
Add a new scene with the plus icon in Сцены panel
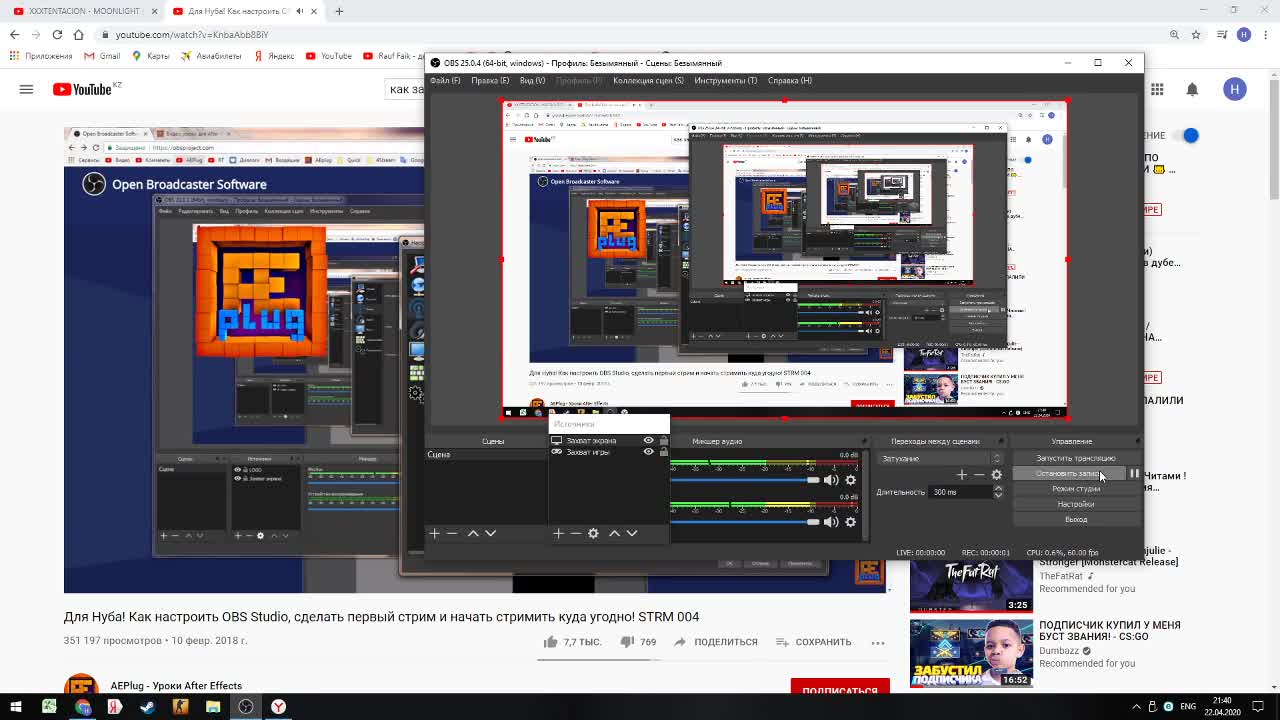(434, 533)
